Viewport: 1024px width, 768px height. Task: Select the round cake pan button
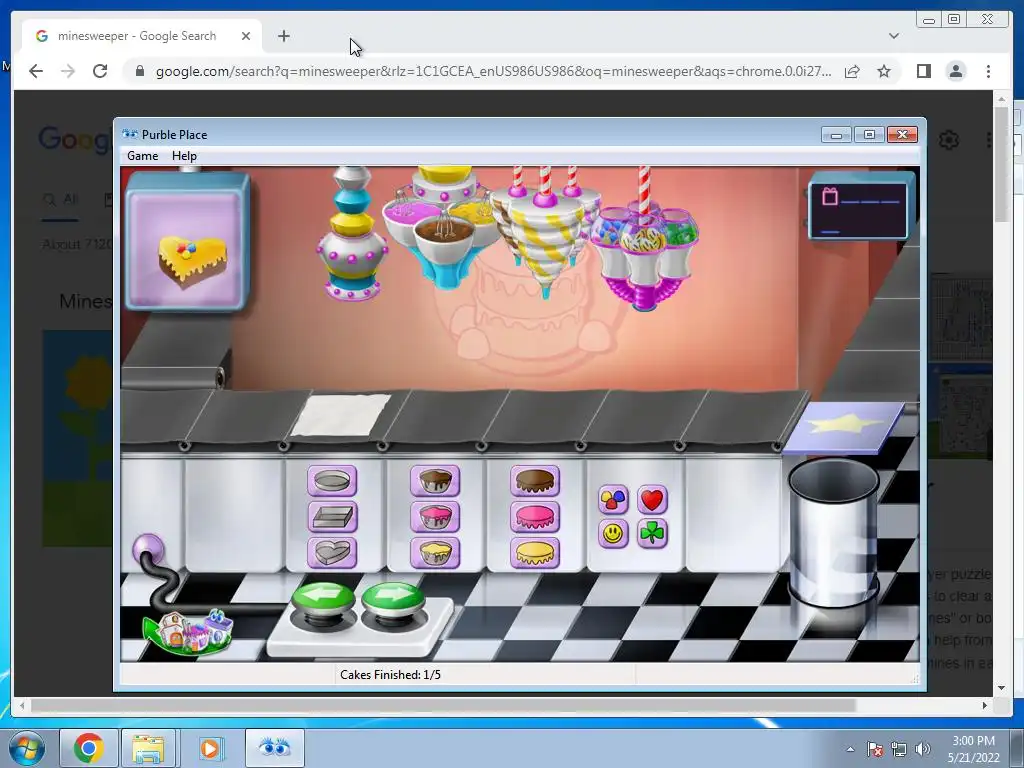pos(332,481)
